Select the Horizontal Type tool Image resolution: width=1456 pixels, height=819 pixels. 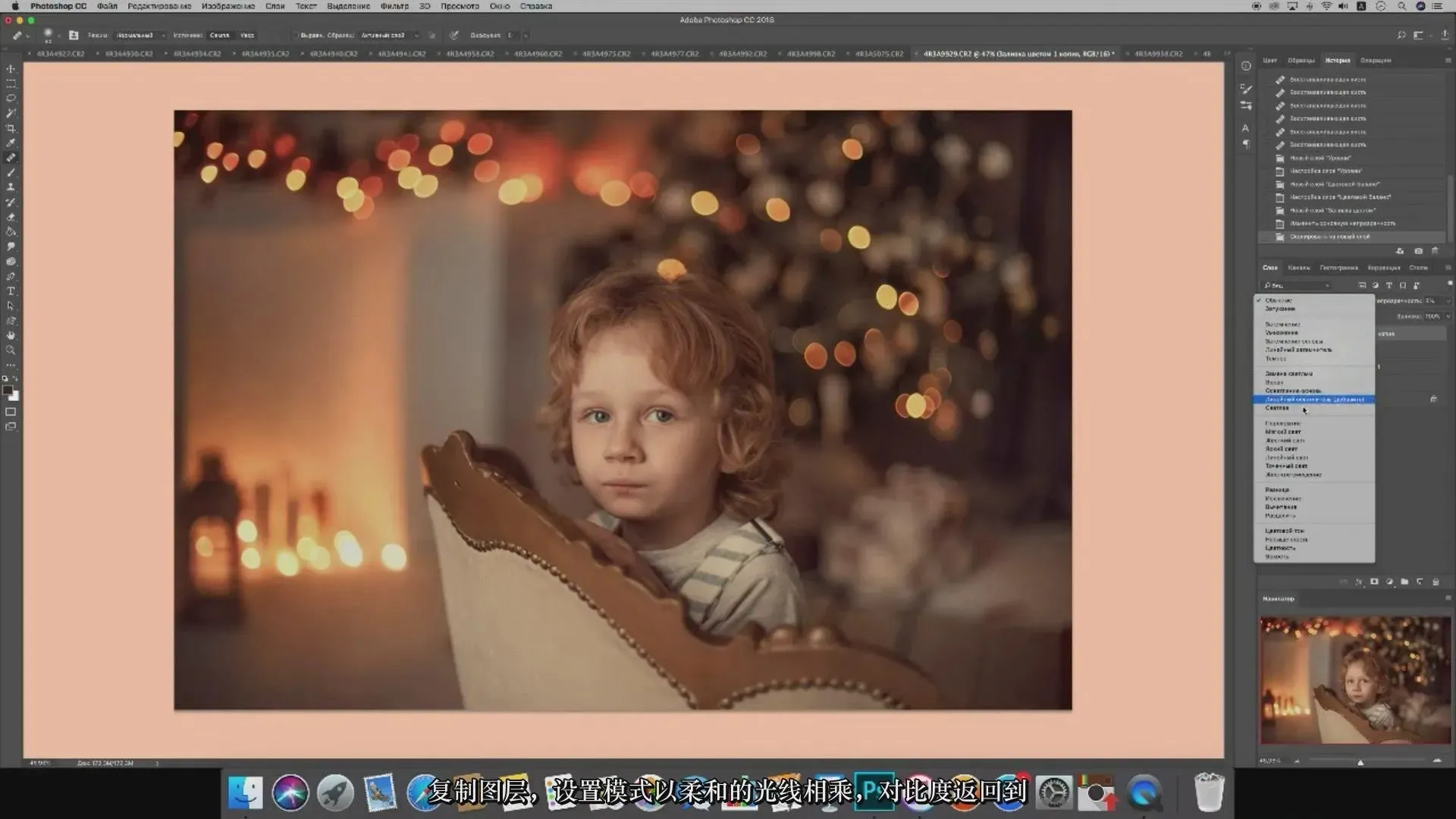point(11,291)
